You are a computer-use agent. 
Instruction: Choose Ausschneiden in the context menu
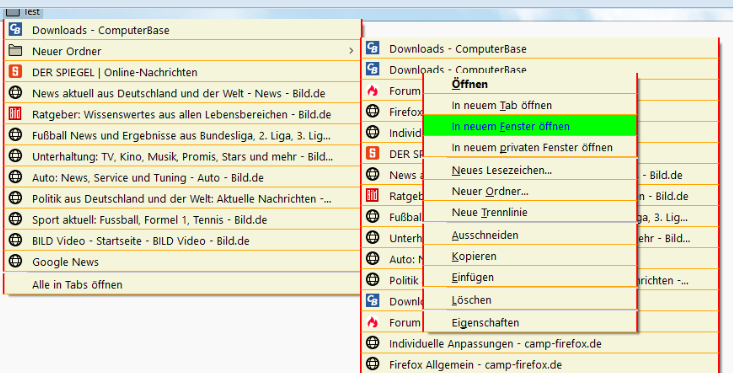pos(530,235)
